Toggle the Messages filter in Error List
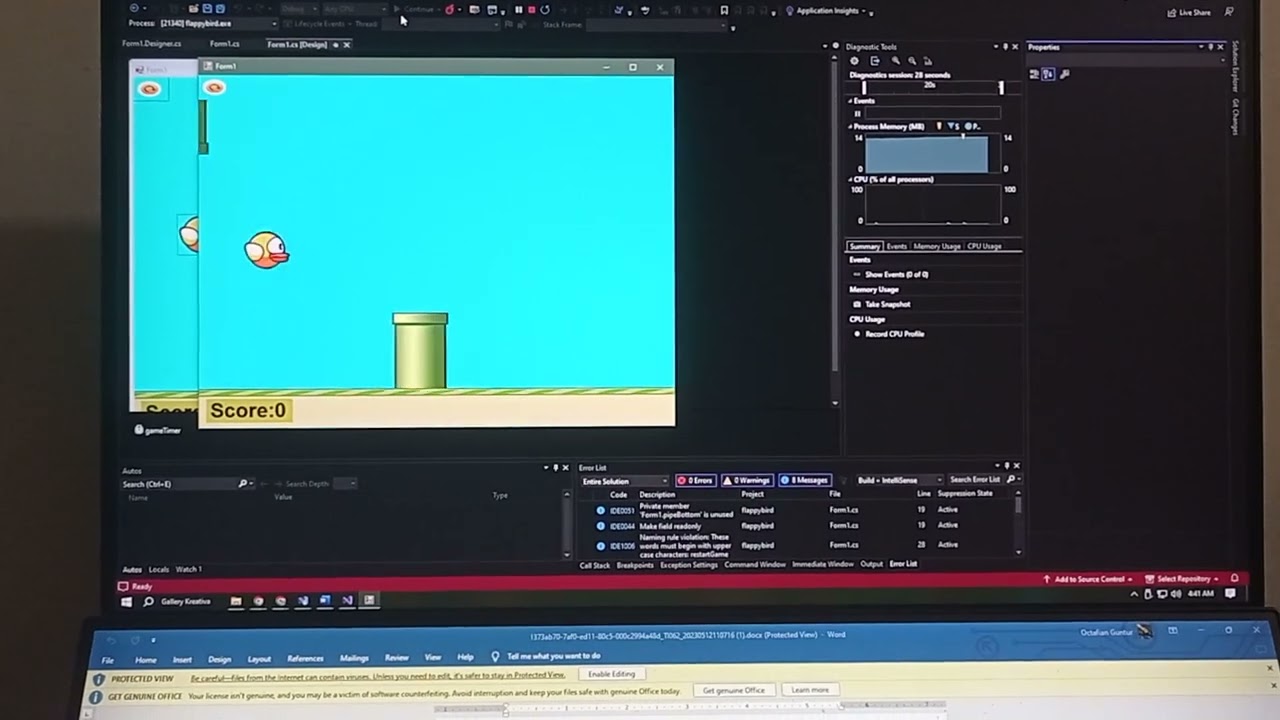1280x720 pixels. click(804, 480)
